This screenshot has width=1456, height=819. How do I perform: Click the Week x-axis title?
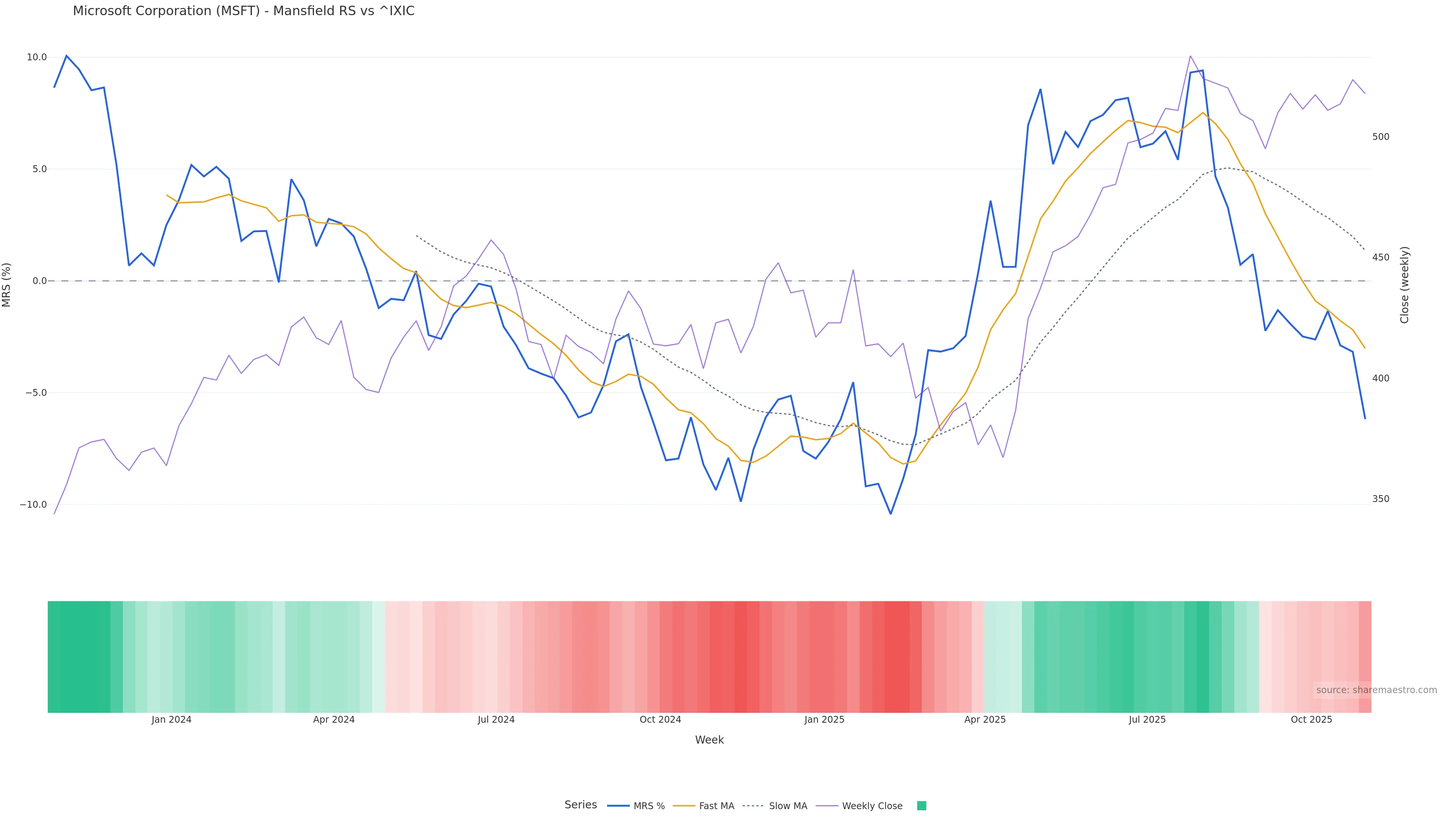709,740
